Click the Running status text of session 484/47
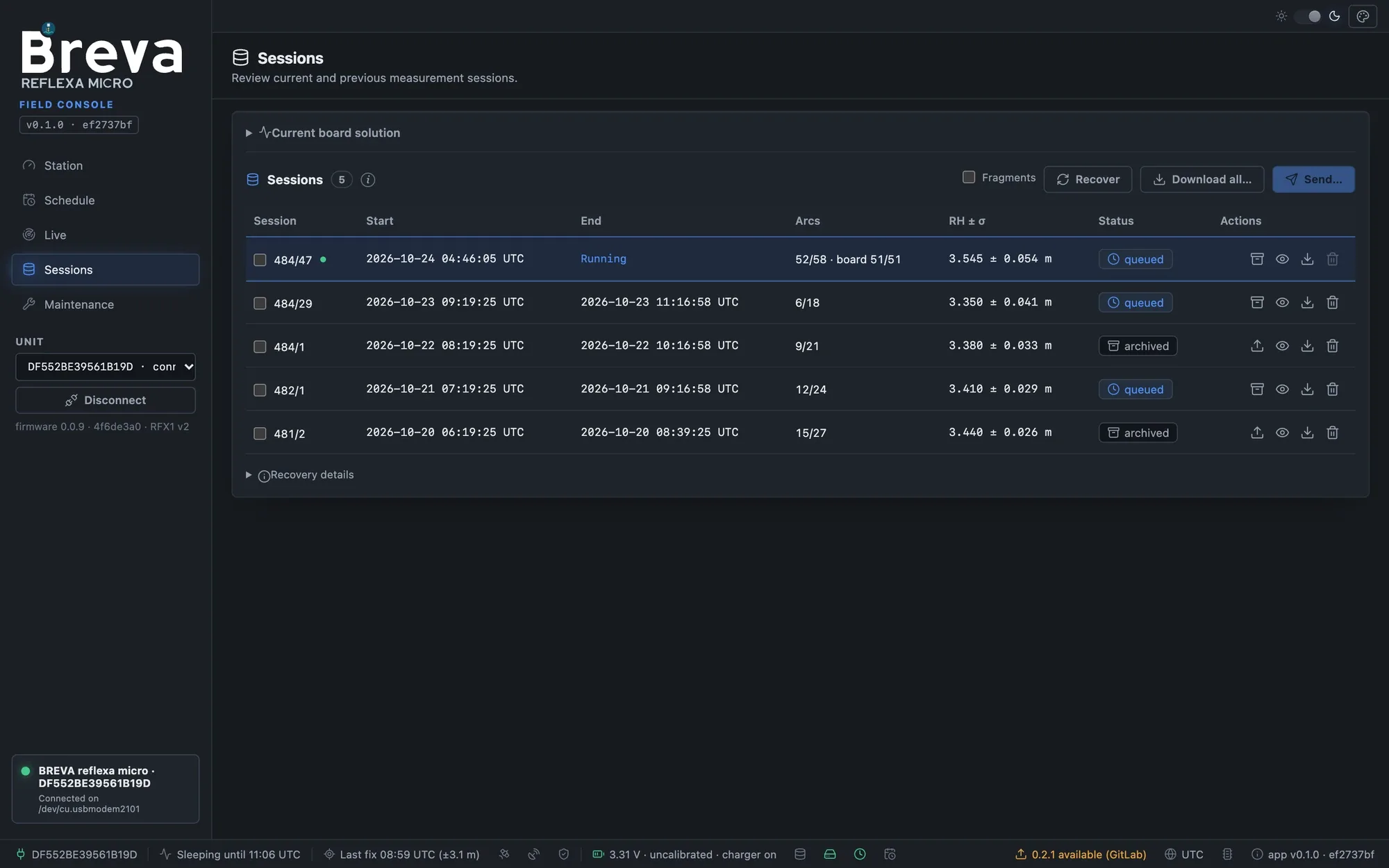The width and height of the screenshot is (1389, 868). click(x=604, y=258)
